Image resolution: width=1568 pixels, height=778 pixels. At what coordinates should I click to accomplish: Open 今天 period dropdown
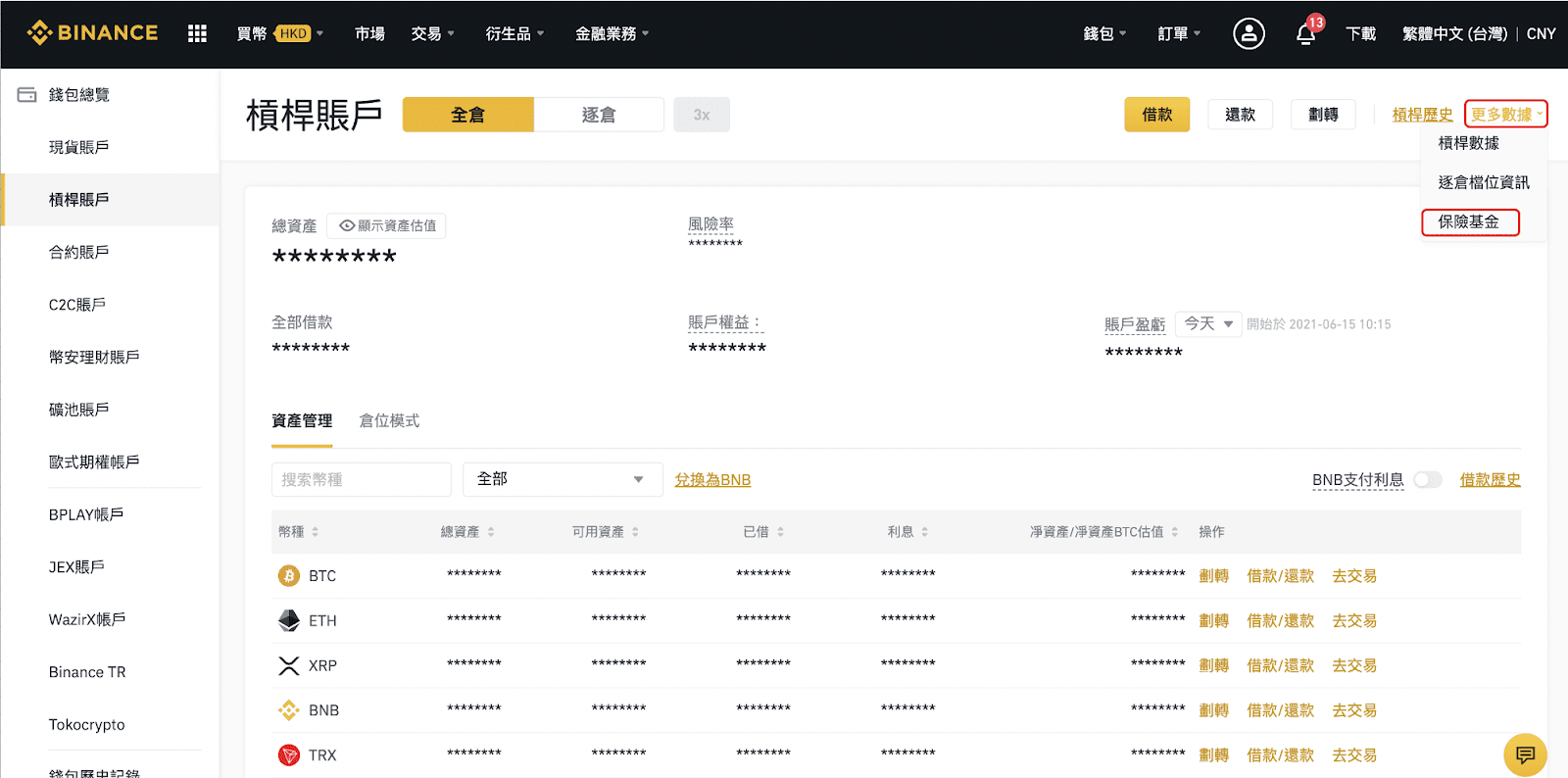(x=1208, y=323)
